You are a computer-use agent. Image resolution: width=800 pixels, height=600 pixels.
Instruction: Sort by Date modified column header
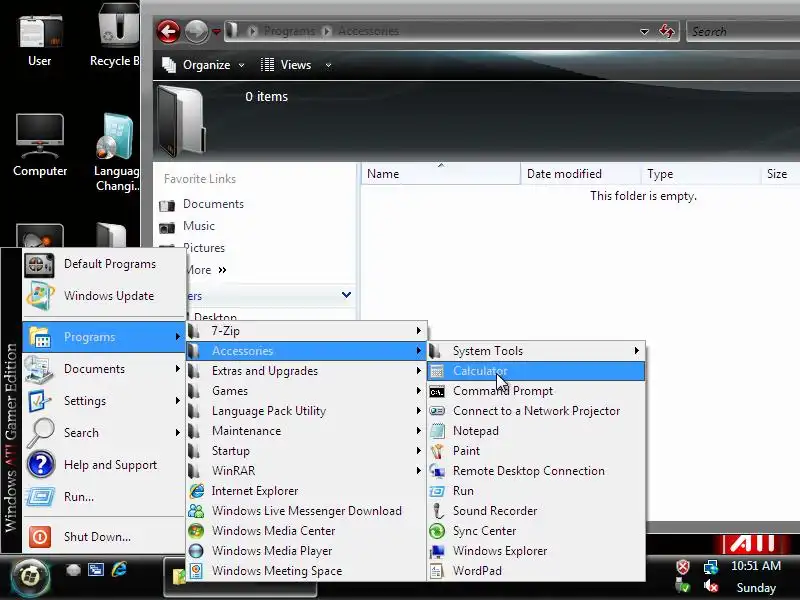pyautogui.click(x=581, y=174)
